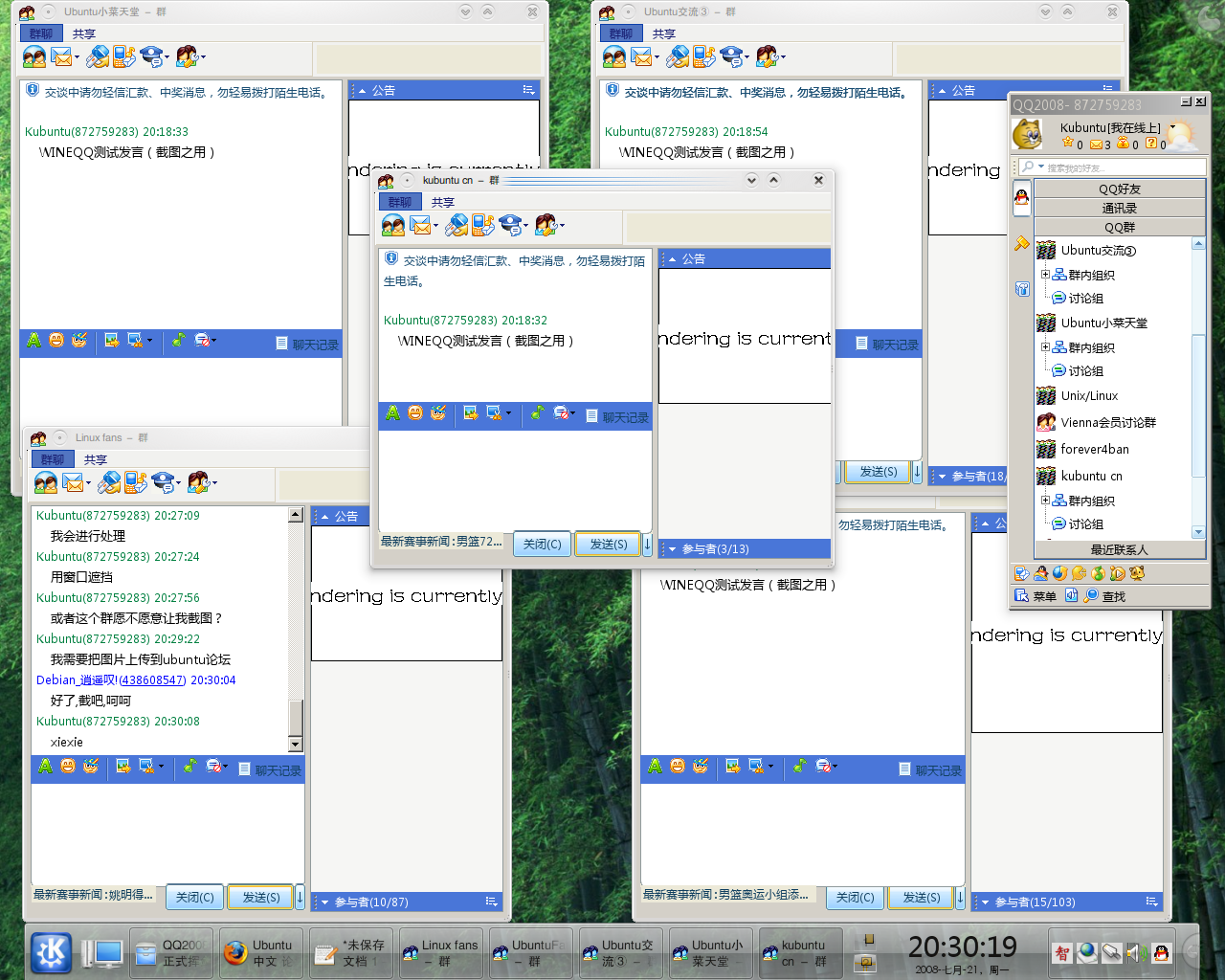Click scroll-down arrow in Linux fans chat log
The height and width of the screenshot is (980, 1225).
coord(295,744)
